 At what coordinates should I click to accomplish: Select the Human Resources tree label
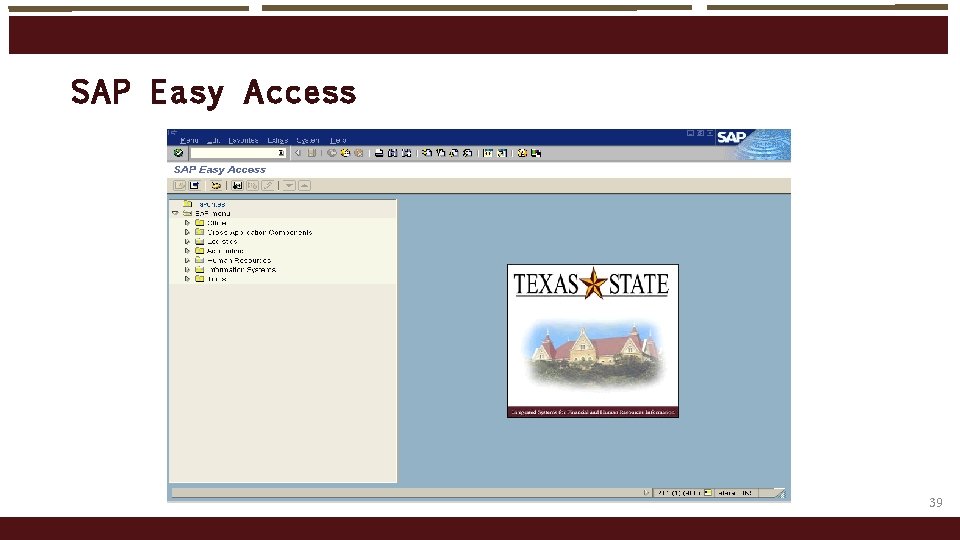click(x=239, y=260)
